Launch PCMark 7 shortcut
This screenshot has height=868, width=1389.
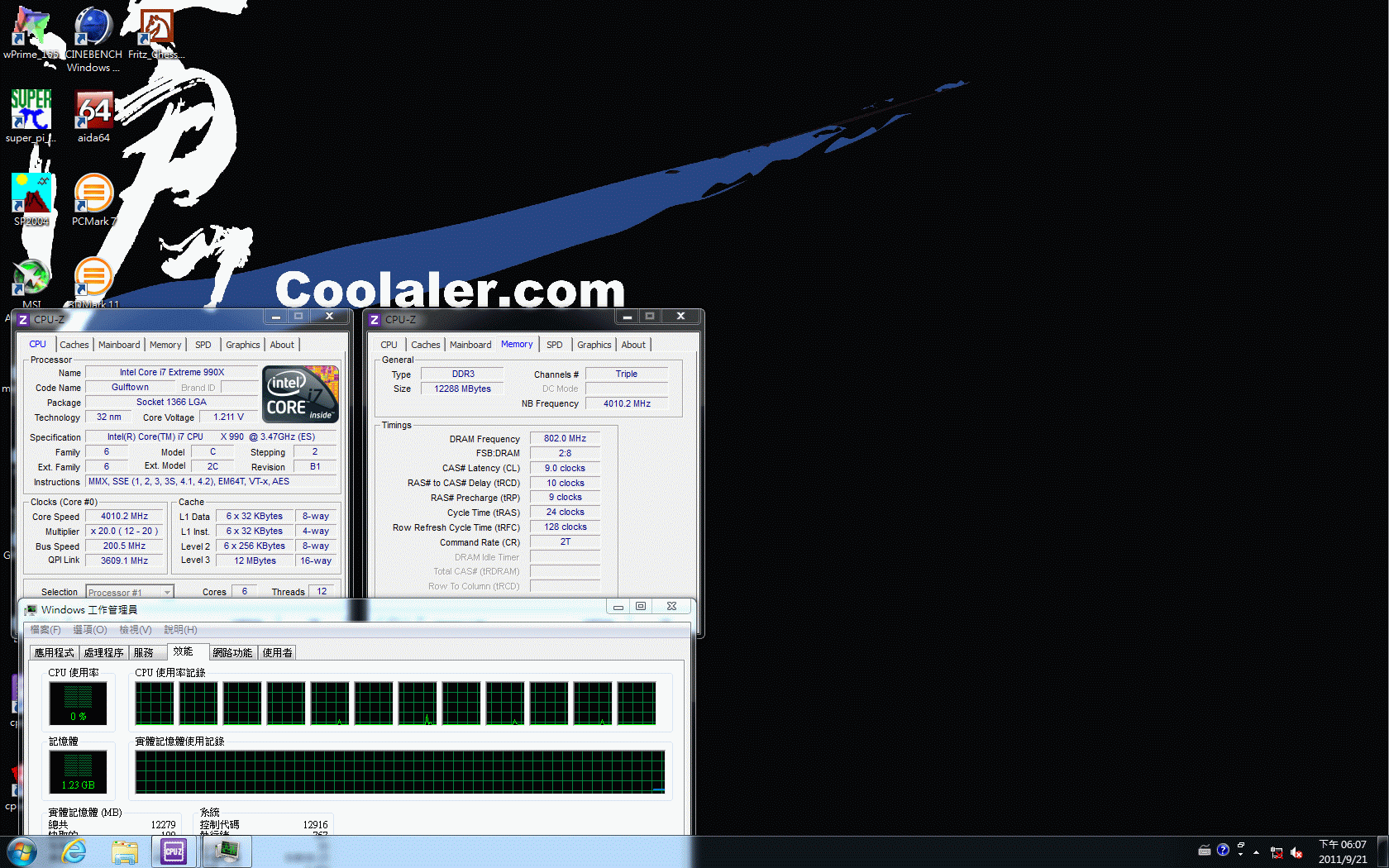(x=93, y=199)
